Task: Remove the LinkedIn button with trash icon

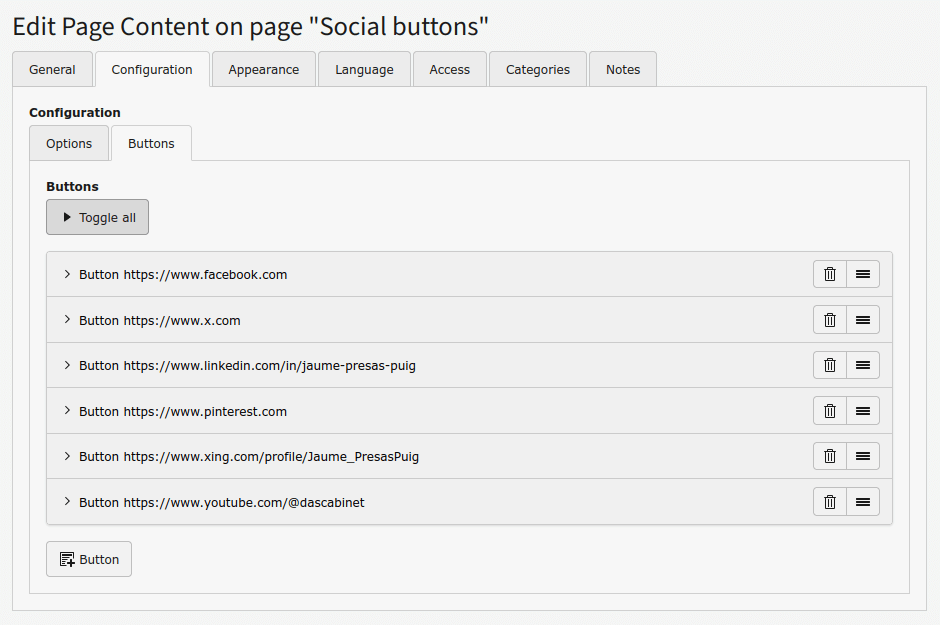Action: point(829,365)
